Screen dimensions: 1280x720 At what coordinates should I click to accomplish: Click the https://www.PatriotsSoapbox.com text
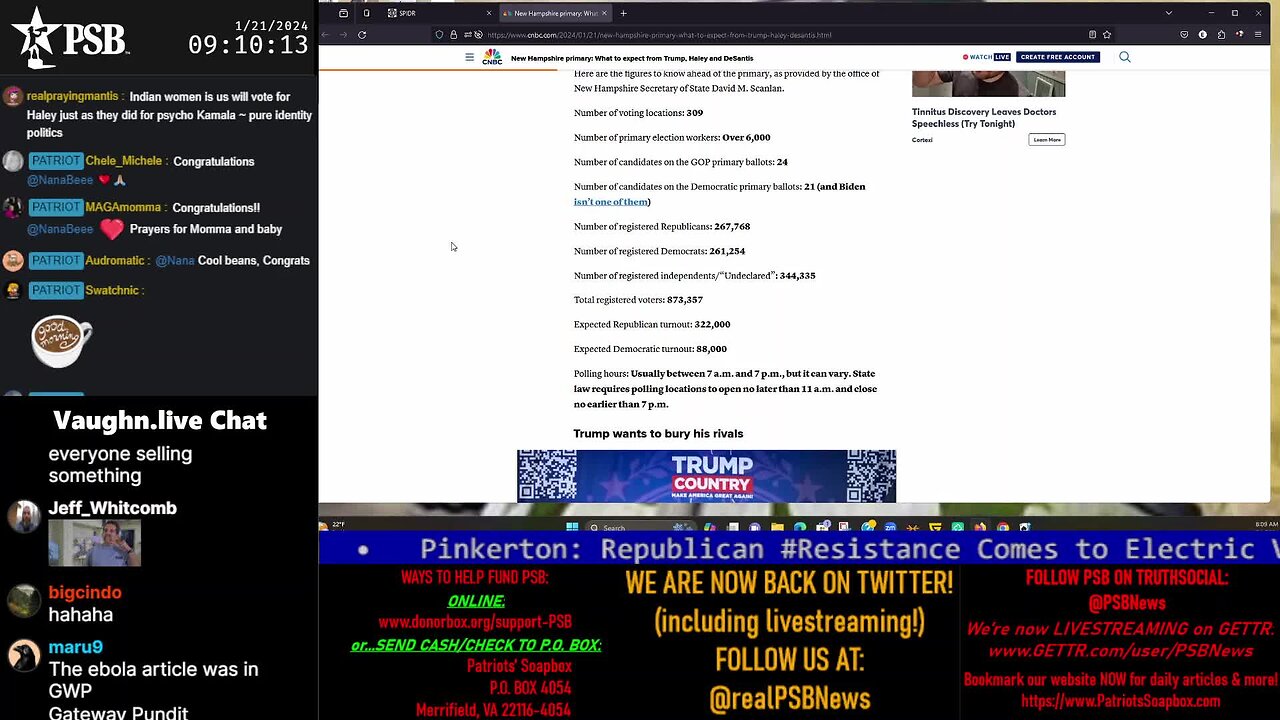1120,701
